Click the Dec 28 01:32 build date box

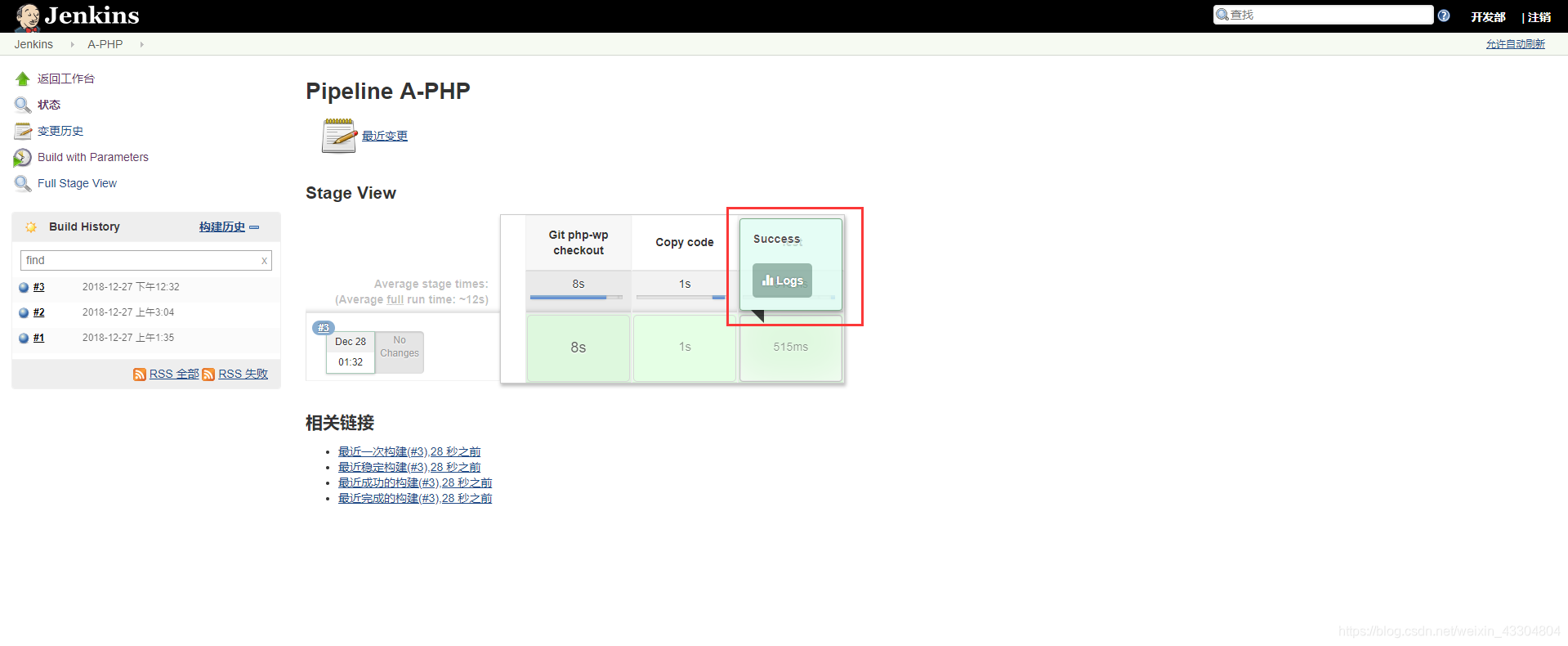(x=351, y=352)
